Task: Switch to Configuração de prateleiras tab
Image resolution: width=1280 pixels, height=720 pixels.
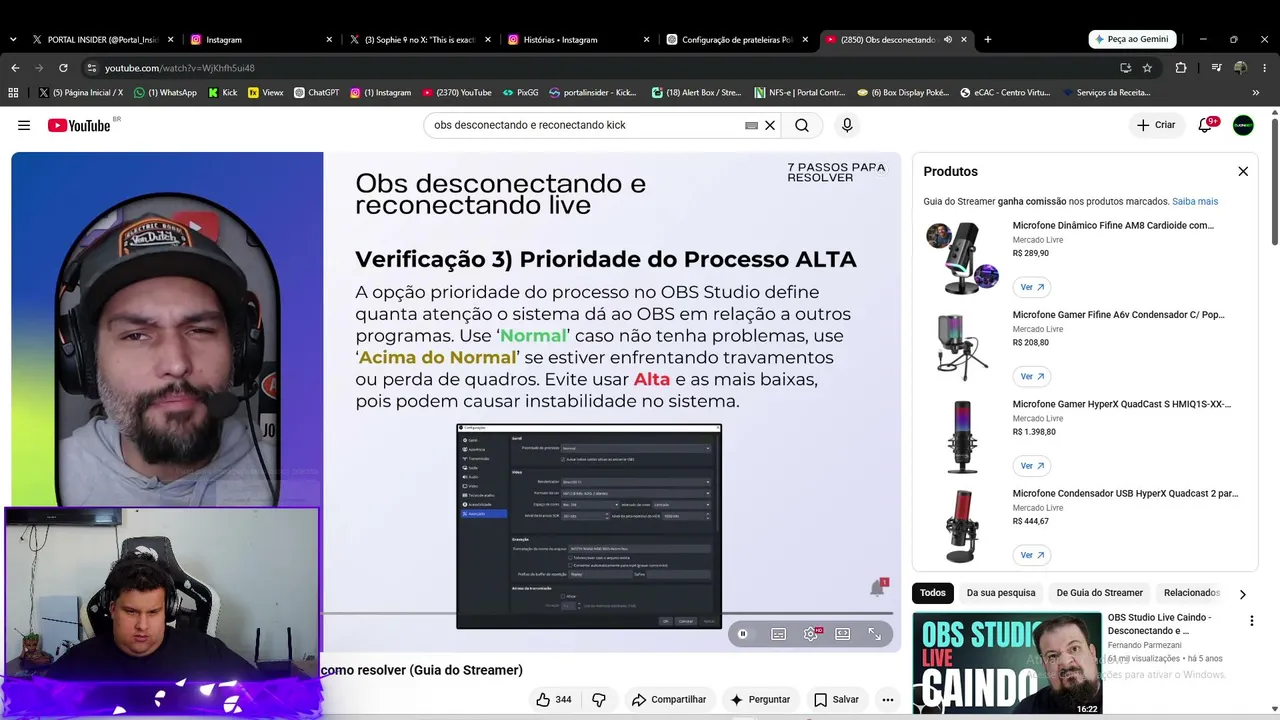Action: [738, 40]
